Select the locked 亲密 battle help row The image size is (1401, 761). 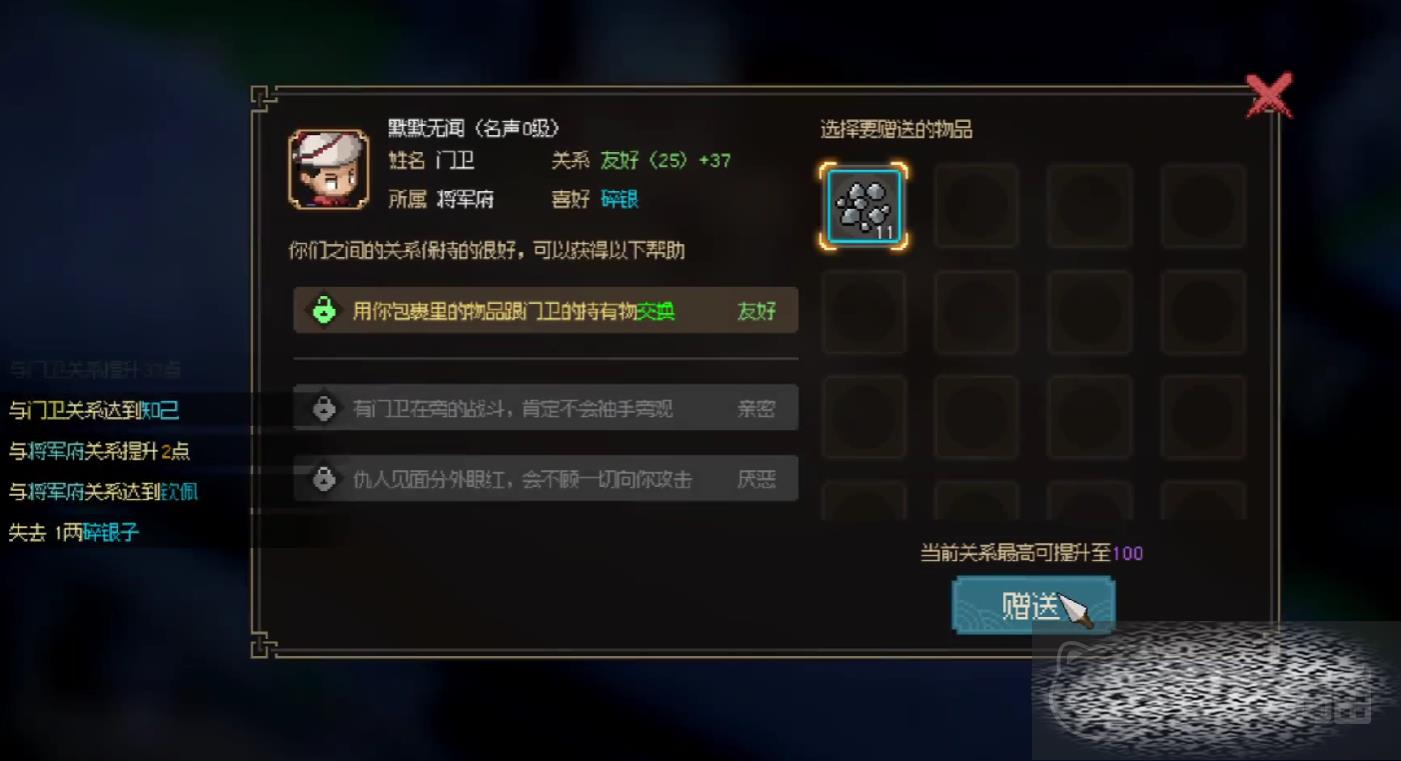tap(546, 408)
